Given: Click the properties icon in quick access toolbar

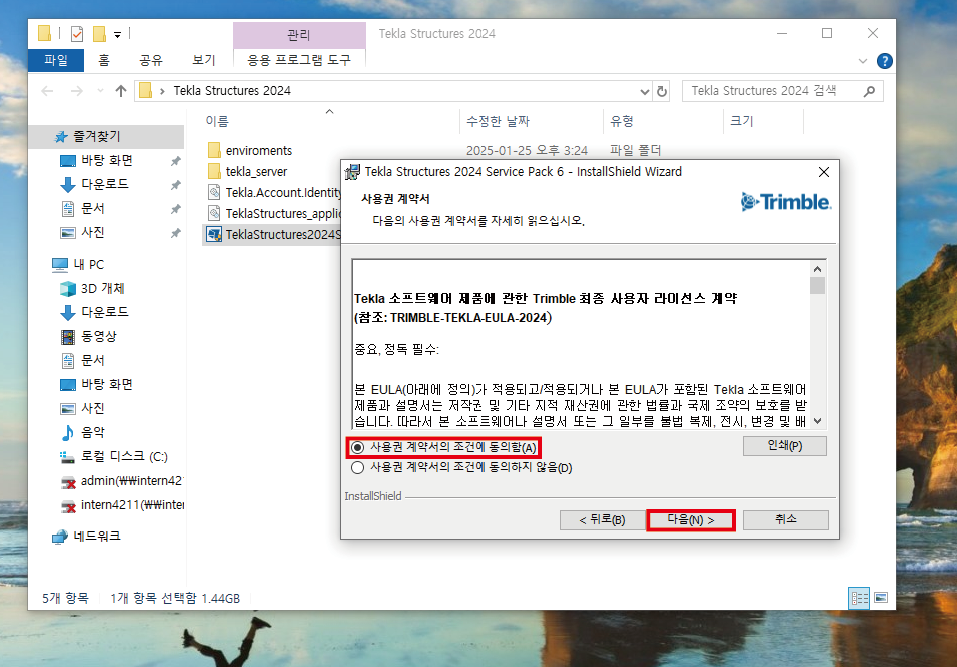Looking at the screenshot, I should click(77, 34).
